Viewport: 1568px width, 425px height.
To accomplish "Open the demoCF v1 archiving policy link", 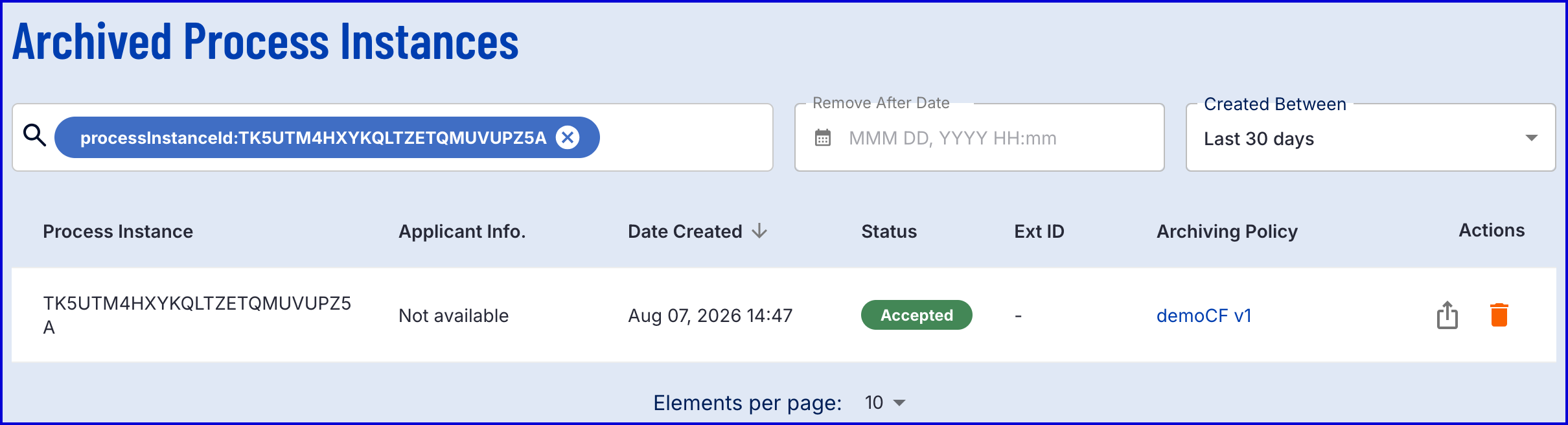I will 1204,316.
